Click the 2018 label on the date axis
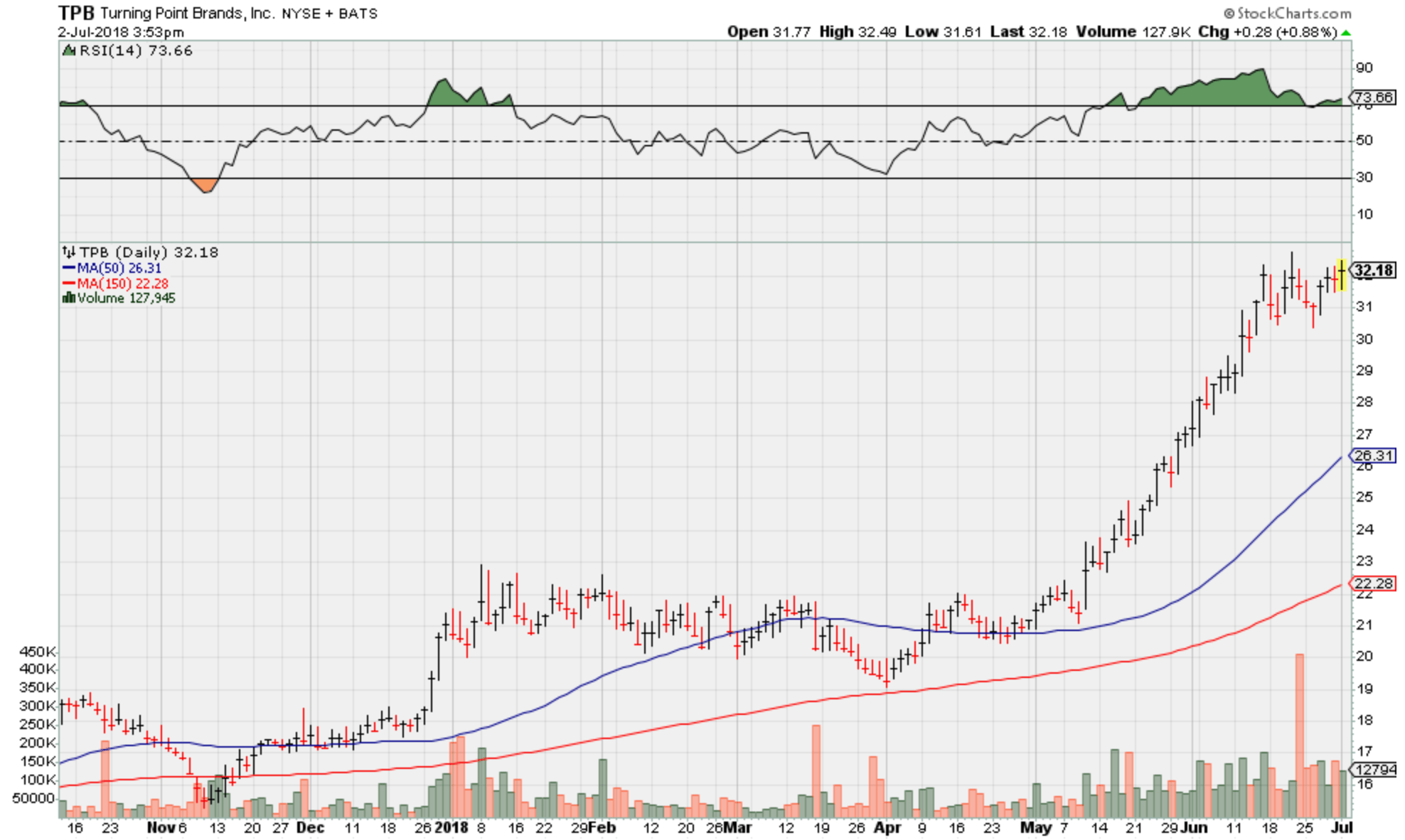Screen dimensions: 1405x840 tap(453, 828)
